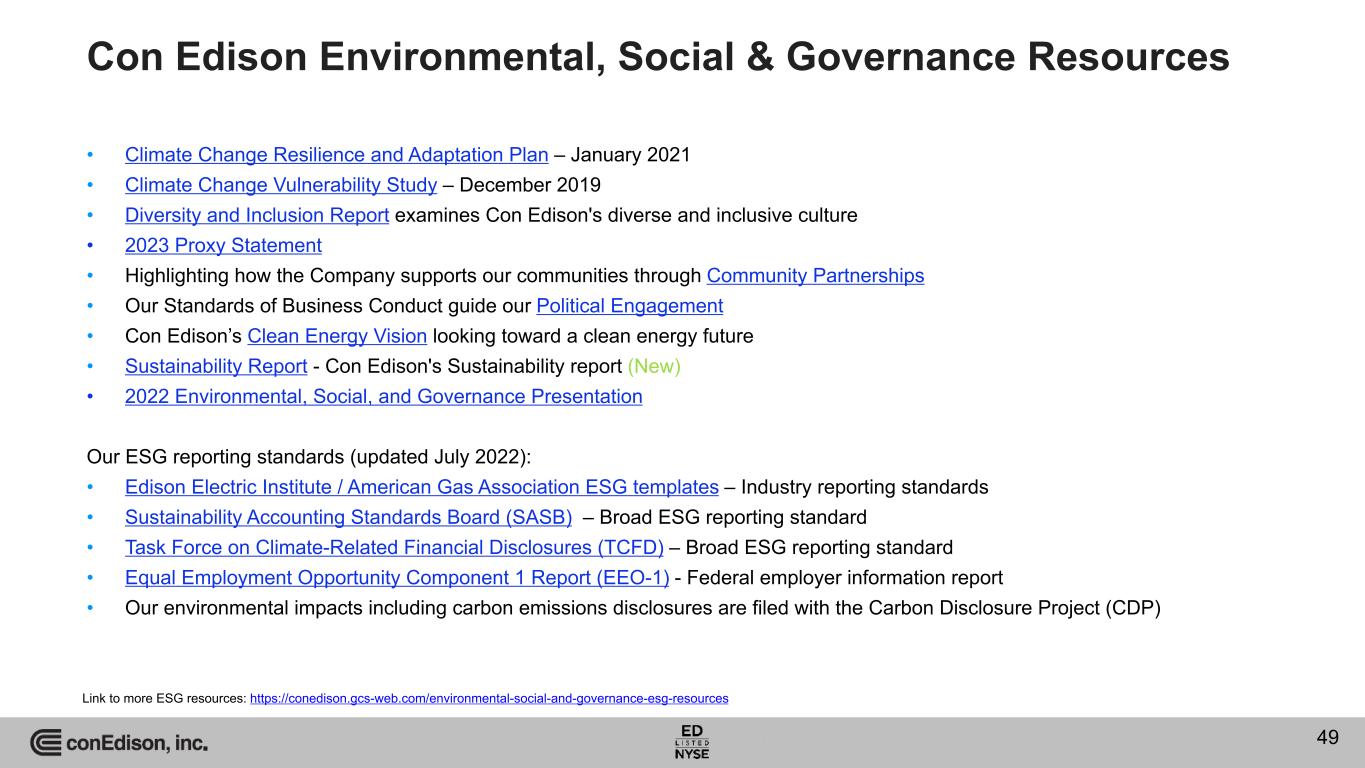
Task: Open Equal Employment Opportunity EEO-1 report link
Action: point(397,577)
